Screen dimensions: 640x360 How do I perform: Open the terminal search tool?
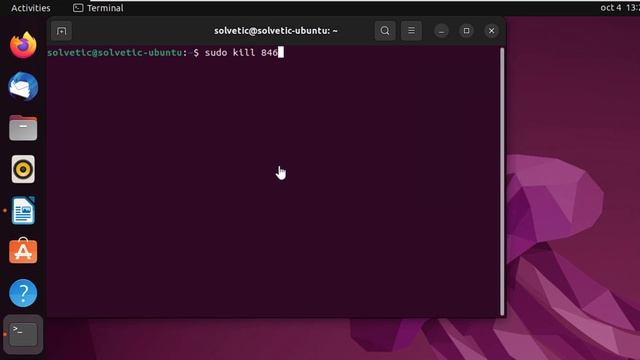click(x=385, y=31)
